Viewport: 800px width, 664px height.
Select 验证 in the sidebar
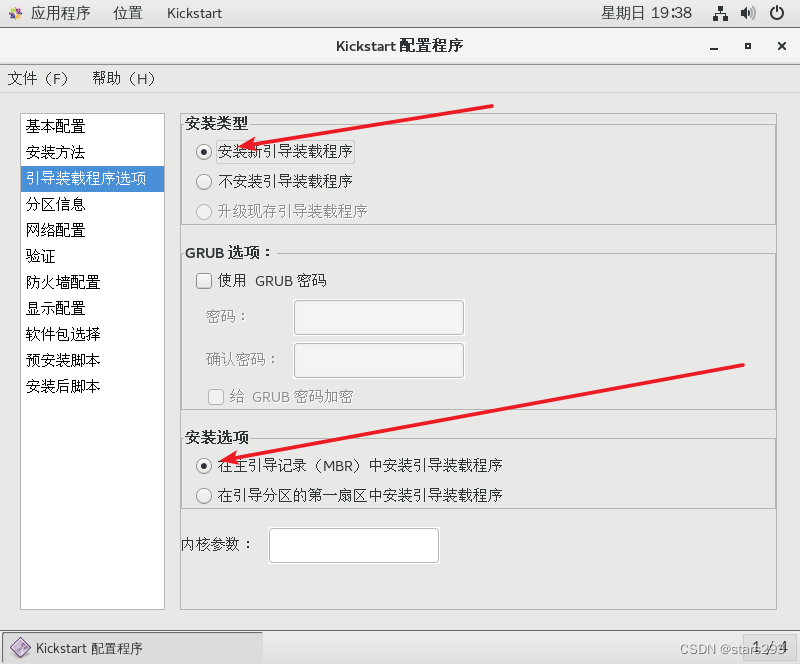92,257
